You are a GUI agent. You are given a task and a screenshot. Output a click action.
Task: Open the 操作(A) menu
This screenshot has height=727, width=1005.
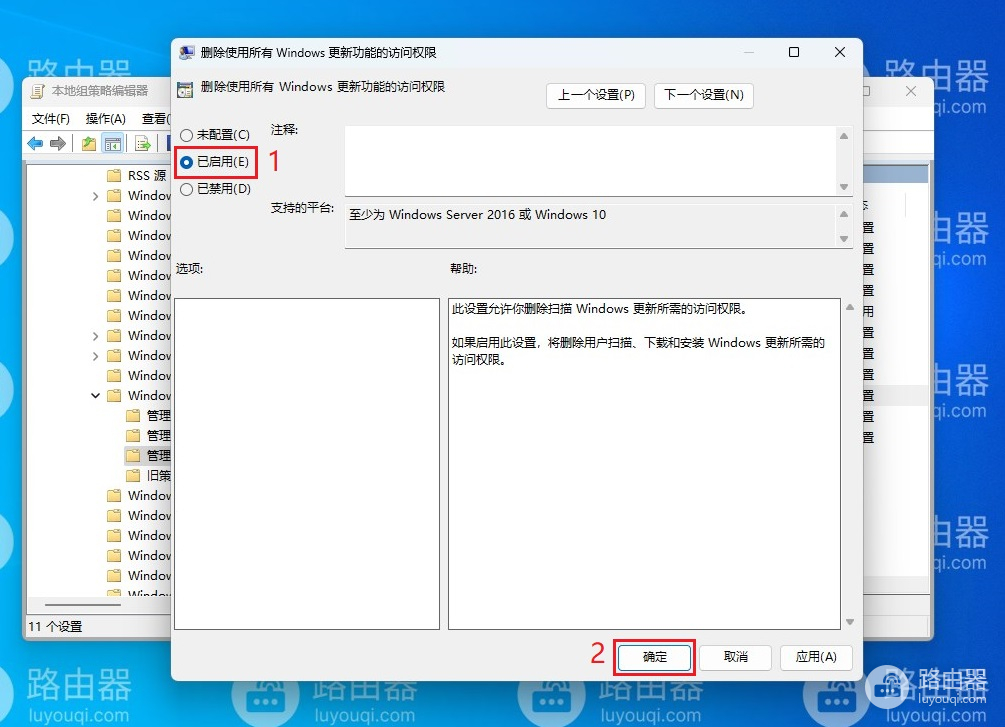105,119
